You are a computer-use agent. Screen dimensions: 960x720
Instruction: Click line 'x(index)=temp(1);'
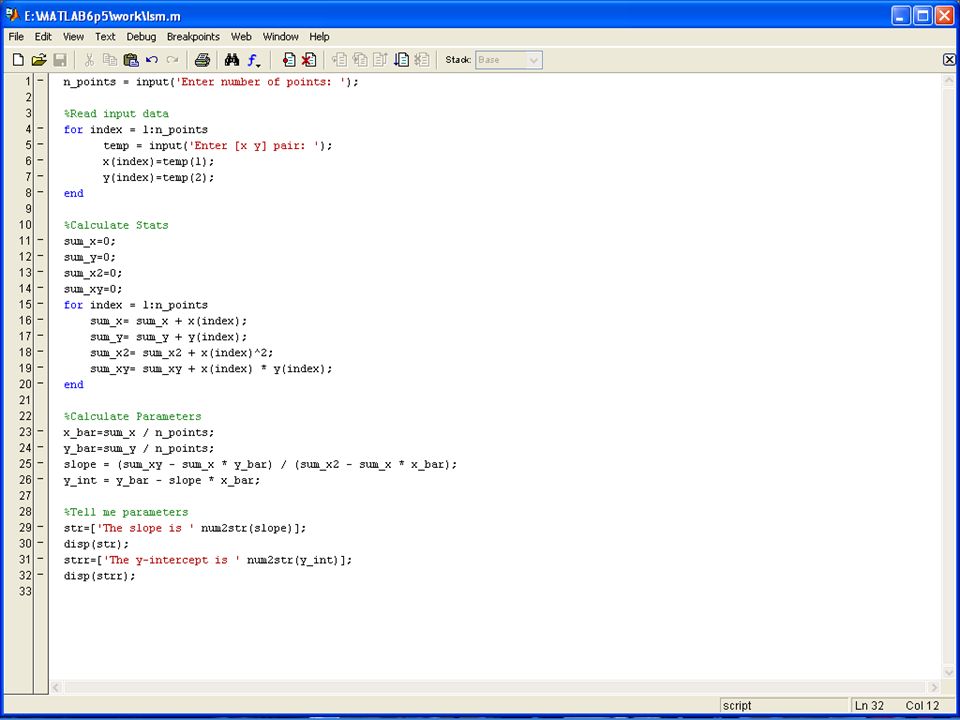pyautogui.click(x=159, y=161)
